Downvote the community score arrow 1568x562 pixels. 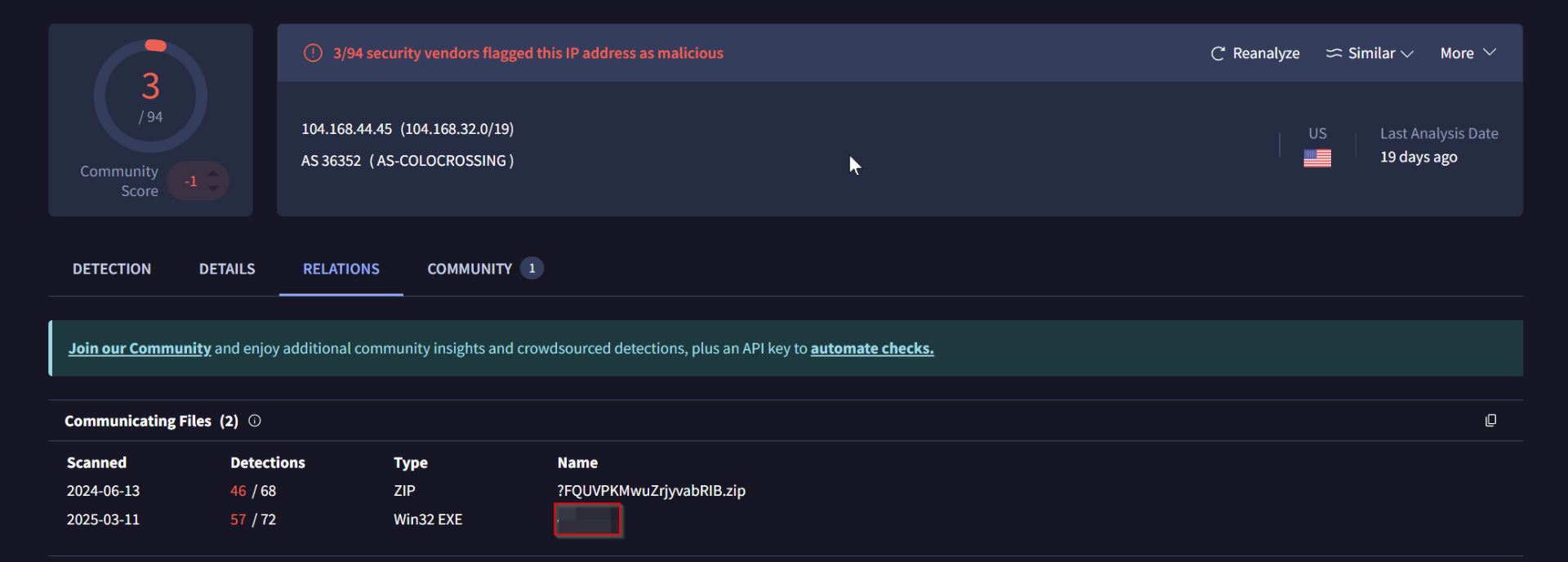point(213,189)
